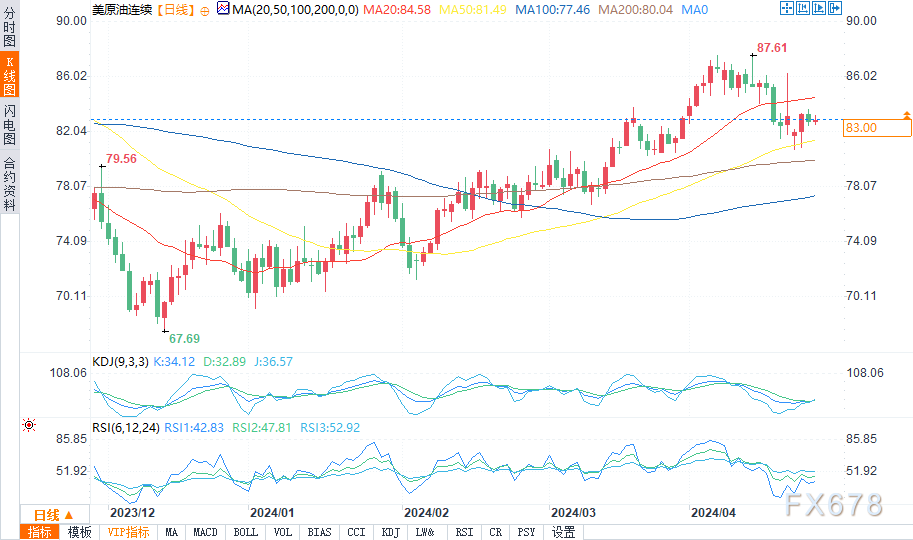Click the MA200:80.04 value label
Viewport: 913px width, 540px height.
click(x=635, y=10)
